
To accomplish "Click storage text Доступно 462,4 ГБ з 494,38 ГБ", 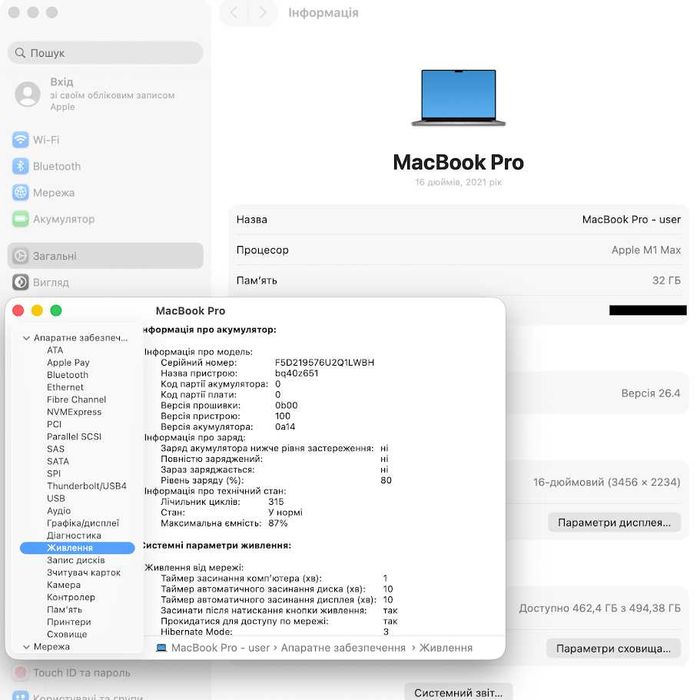I will [600, 608].
